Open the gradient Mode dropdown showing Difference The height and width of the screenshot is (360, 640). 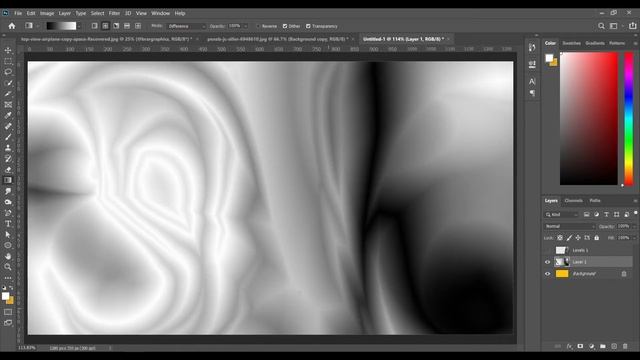coord(187,26)
